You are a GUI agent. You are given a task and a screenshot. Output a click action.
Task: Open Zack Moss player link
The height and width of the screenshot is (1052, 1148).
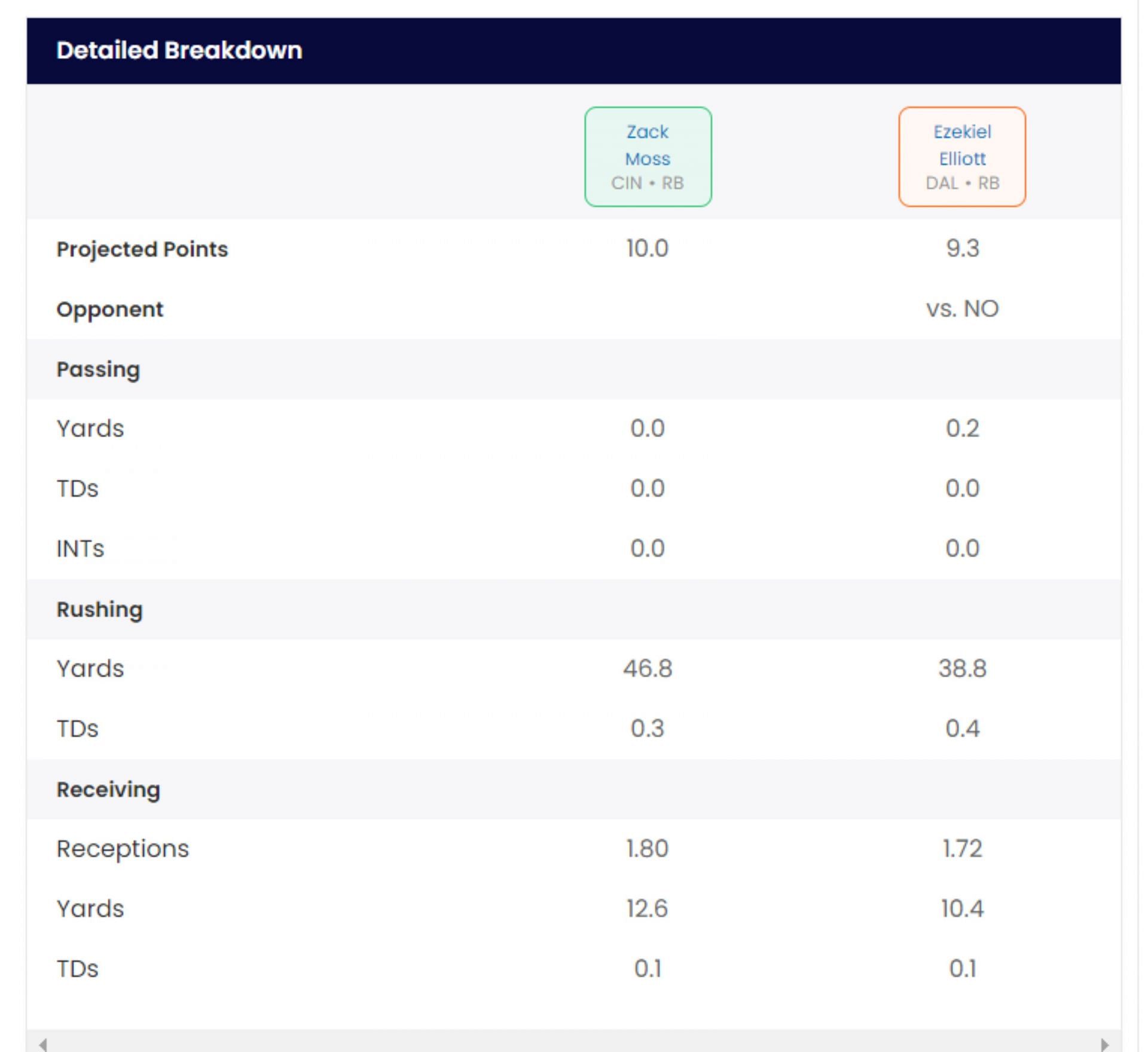click(648, 145)
